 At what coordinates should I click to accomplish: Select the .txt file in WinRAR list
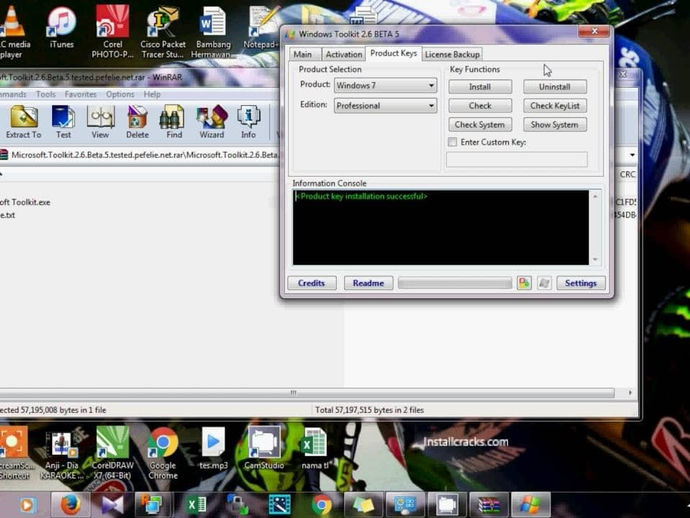point(7,215)
